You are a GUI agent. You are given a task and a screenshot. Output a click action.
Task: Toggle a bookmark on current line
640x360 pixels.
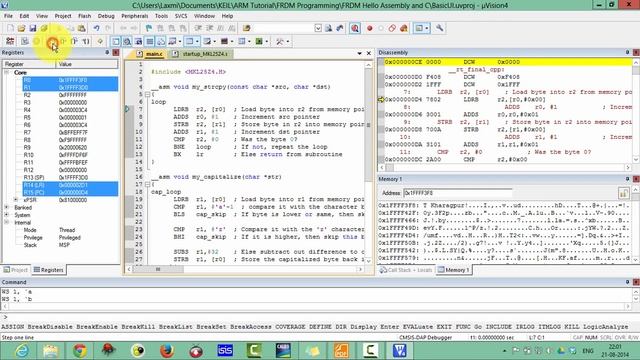tap(149, 28)
